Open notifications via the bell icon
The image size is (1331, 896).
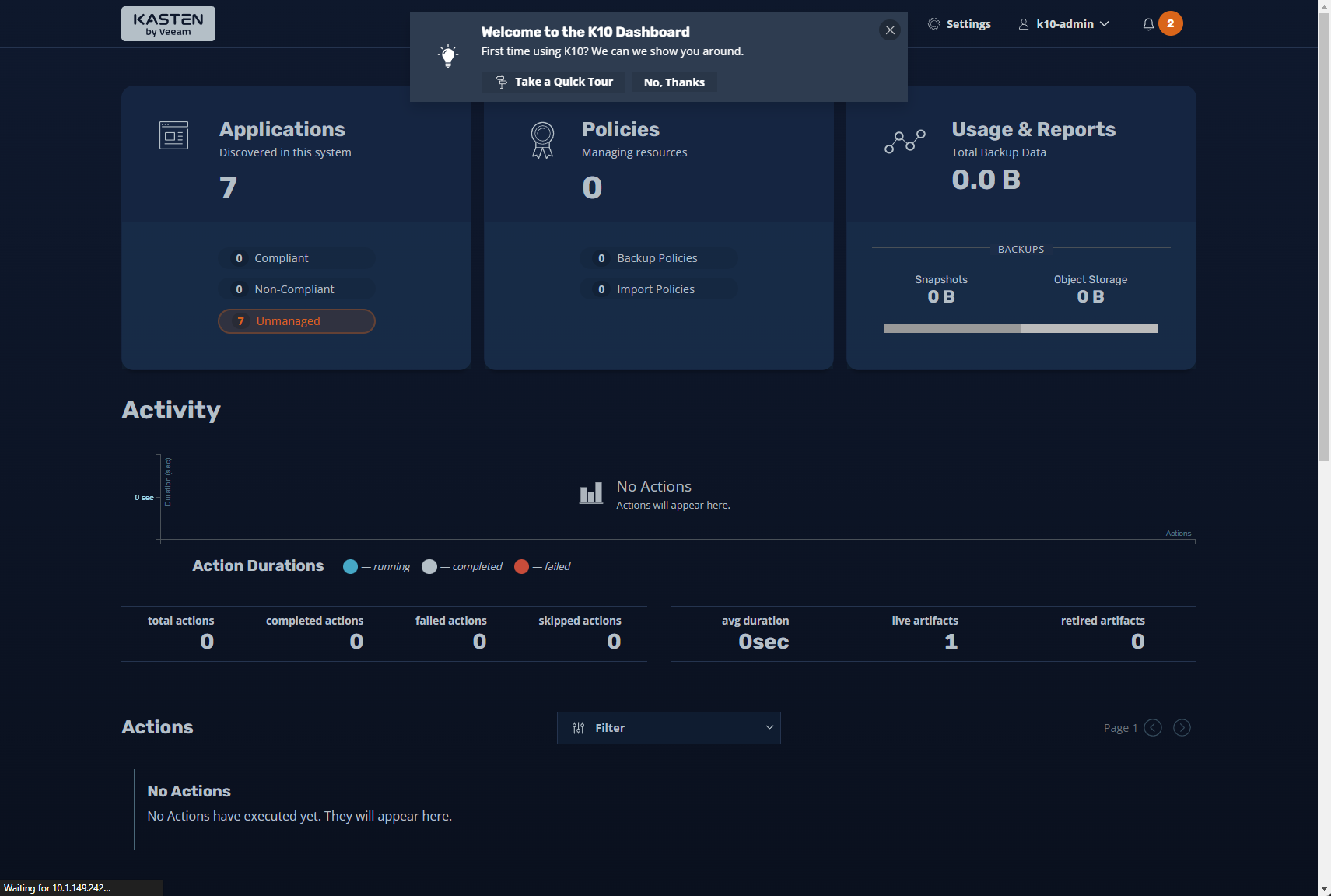[1147, 24]
